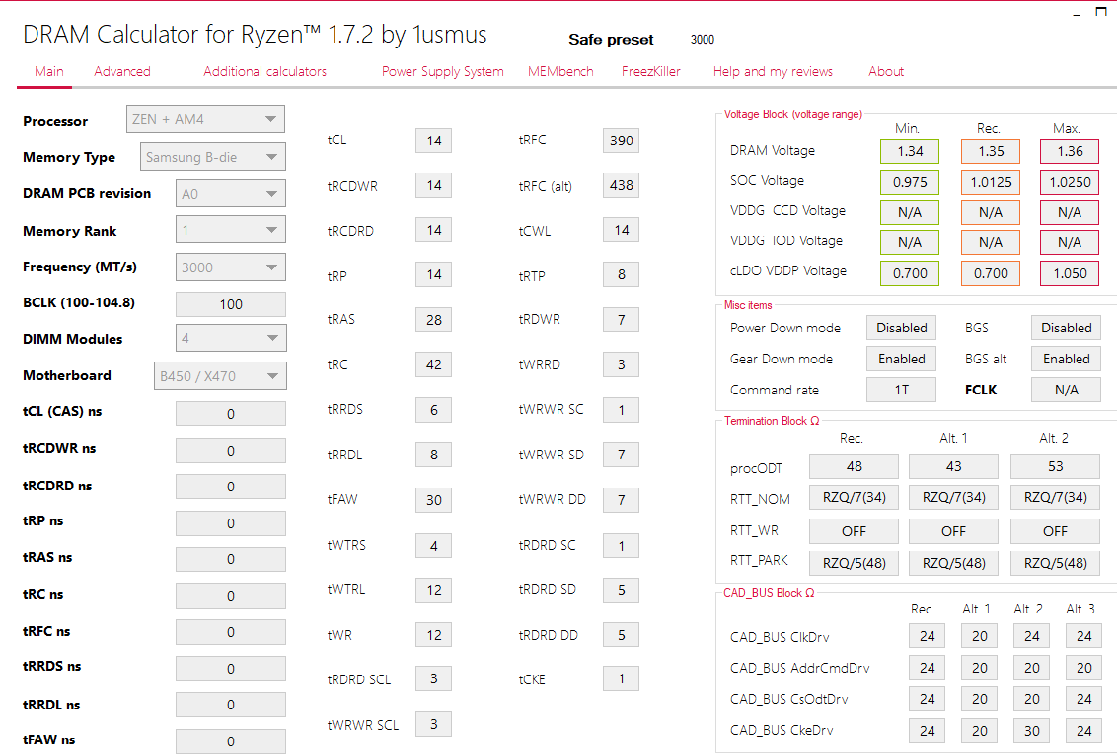This screenshot has height=755, width=1117.
Task: Maximize the DRAM Calculator window
Action: pos(1101,11)
